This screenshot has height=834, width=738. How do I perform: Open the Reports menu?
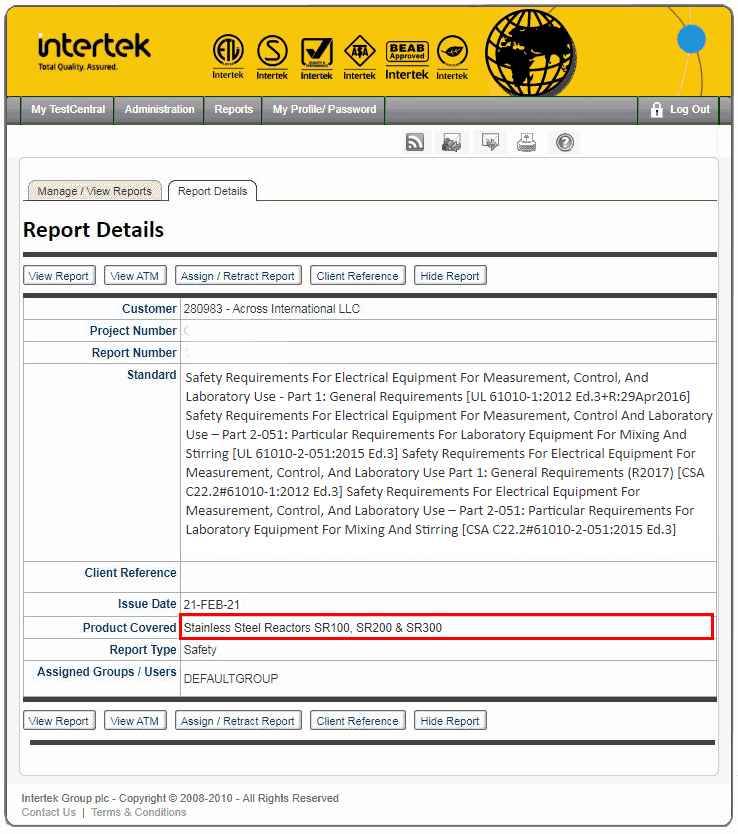234,110
